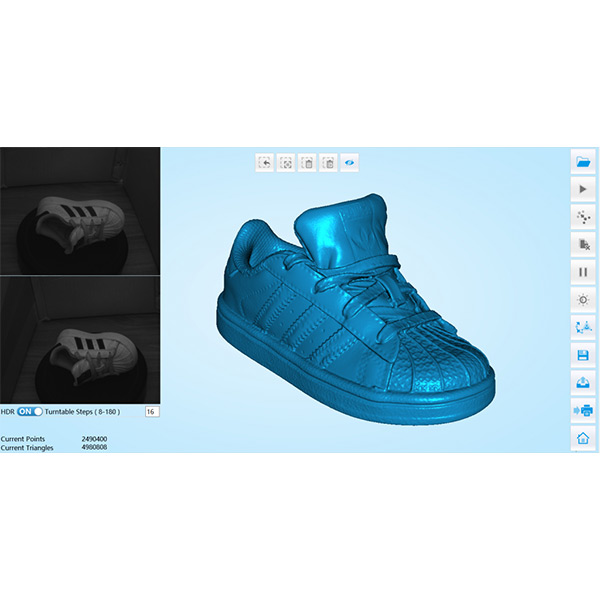This screenshot has width=600, height=600.
Task: Send model to 3D printer icon
Action: pos(583,411)
